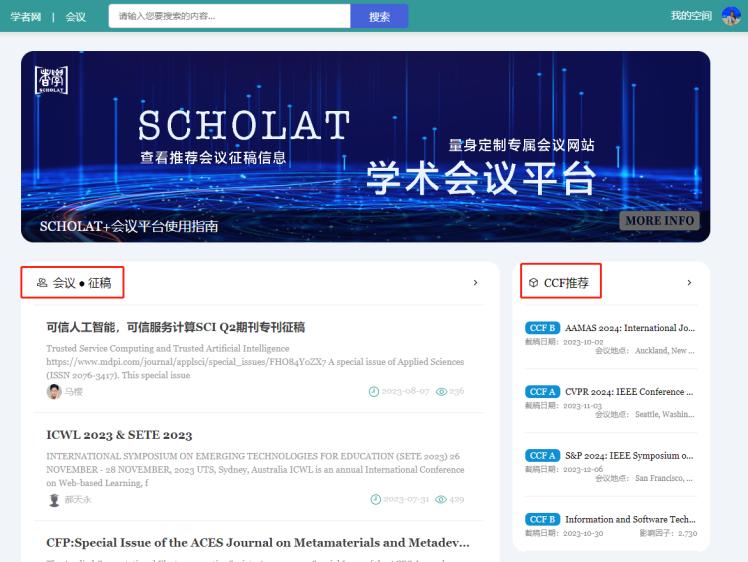Image resolution: width=748 pixels, height=562 pixels.
Task: Click CCF A badge on the CVPR 2024 entry
Action: click(x=542, y=392)
